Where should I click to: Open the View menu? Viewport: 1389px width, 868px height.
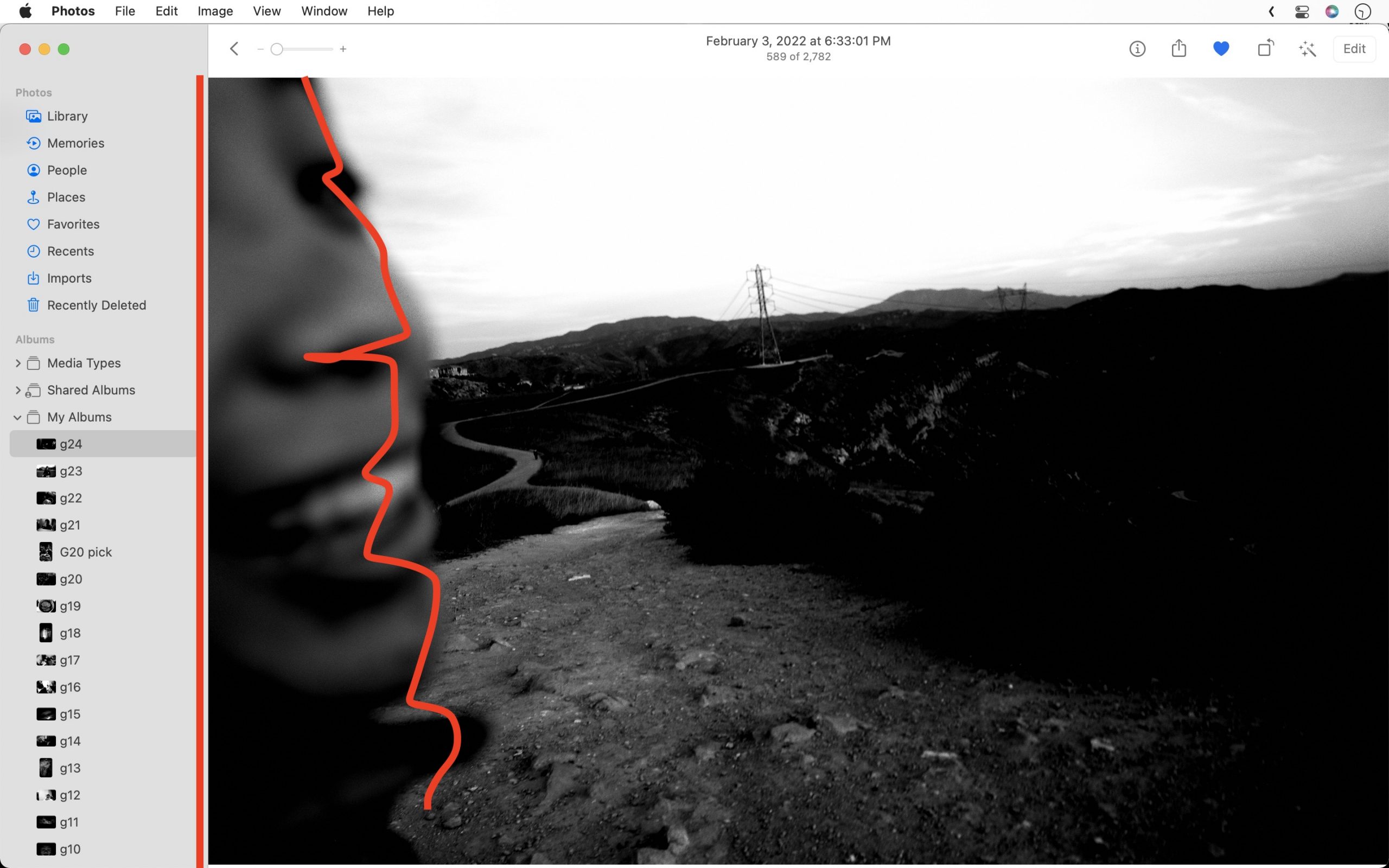pyautogui.click(x=266, y=11)
